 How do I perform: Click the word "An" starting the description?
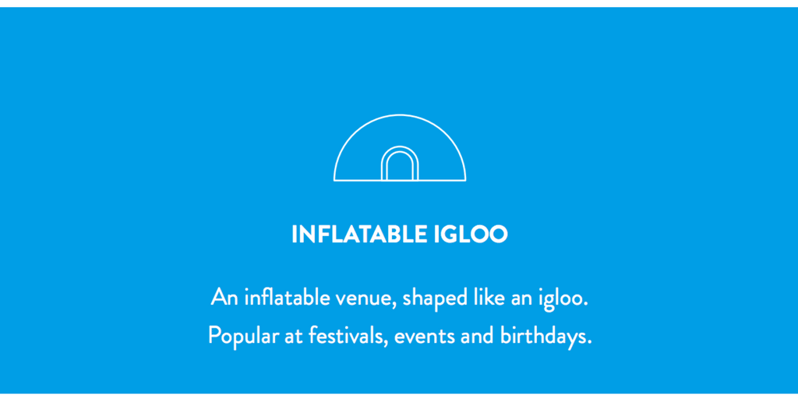pos(224,297)
